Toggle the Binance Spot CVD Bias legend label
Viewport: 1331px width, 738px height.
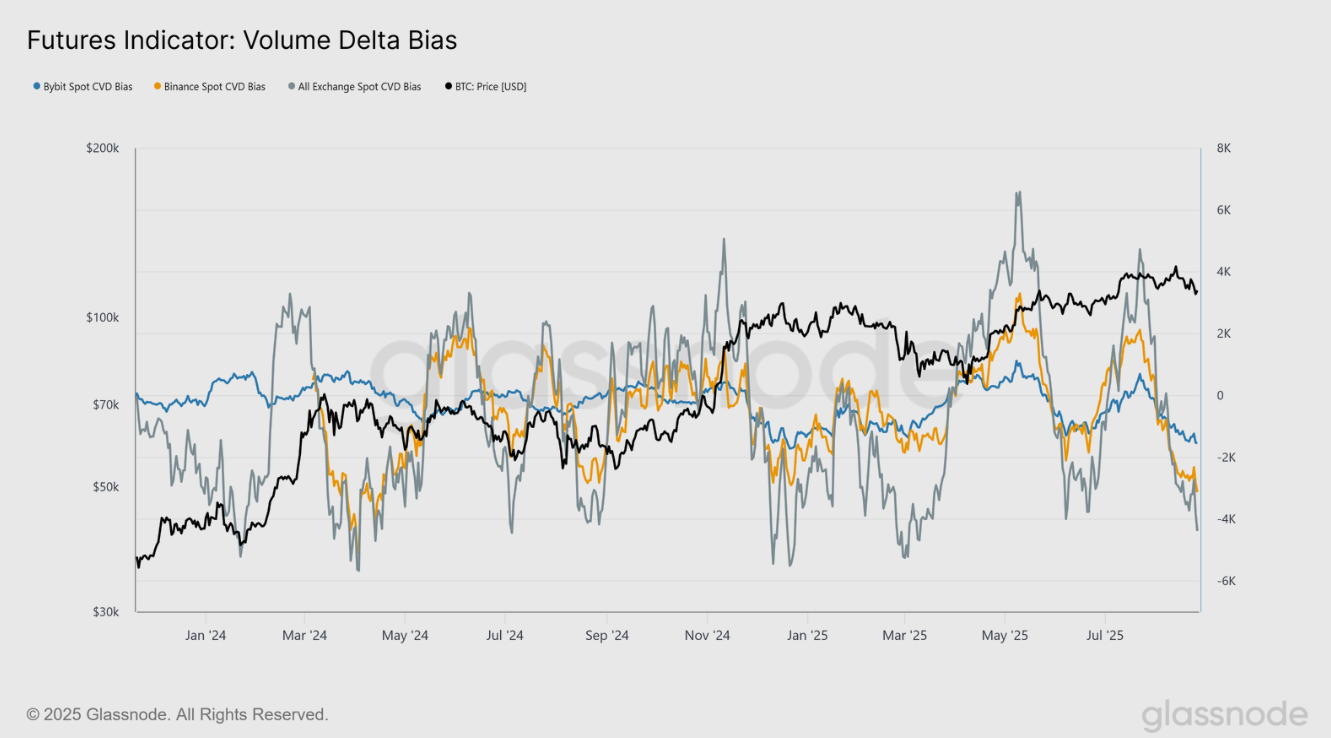point(215,87)
